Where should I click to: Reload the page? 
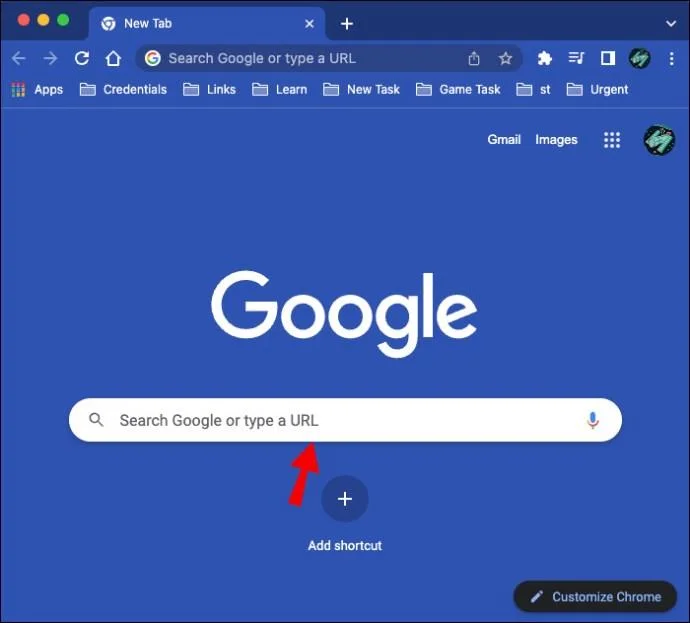tap(82, 58)
